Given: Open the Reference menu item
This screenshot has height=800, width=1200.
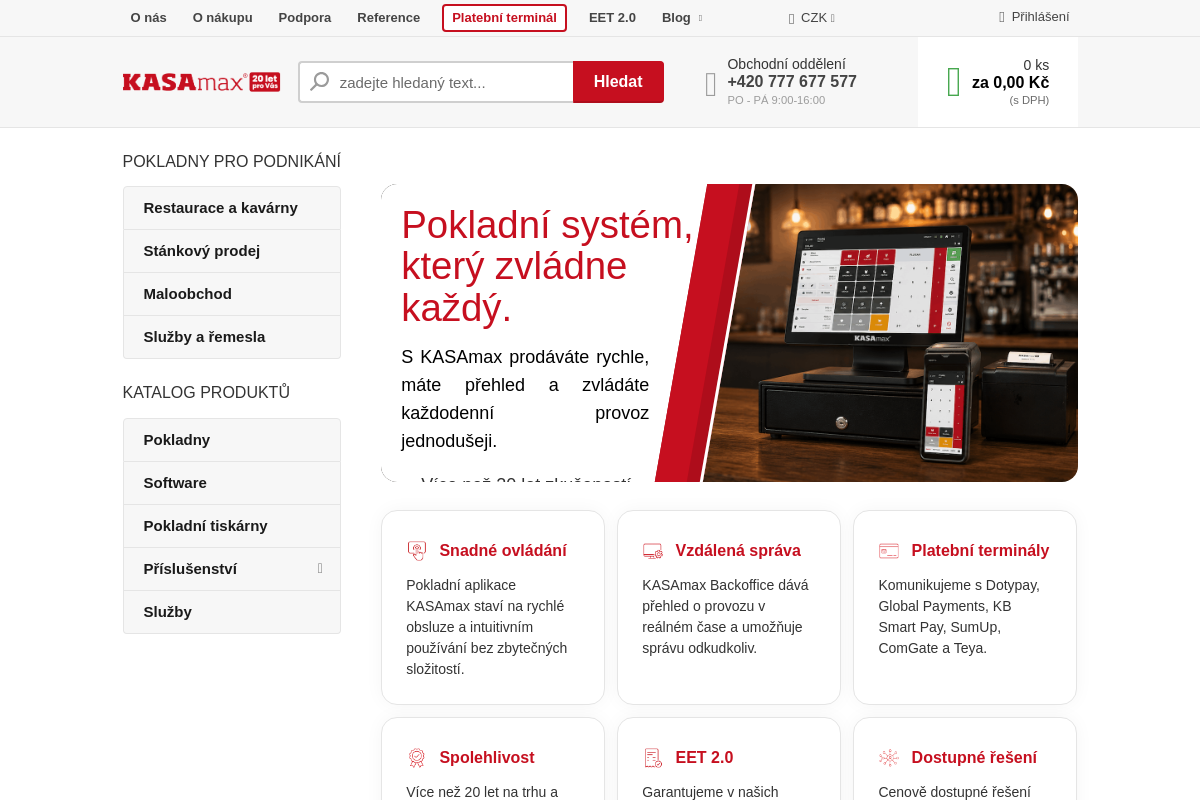Looking at the screenshot, I should point(389,17).
